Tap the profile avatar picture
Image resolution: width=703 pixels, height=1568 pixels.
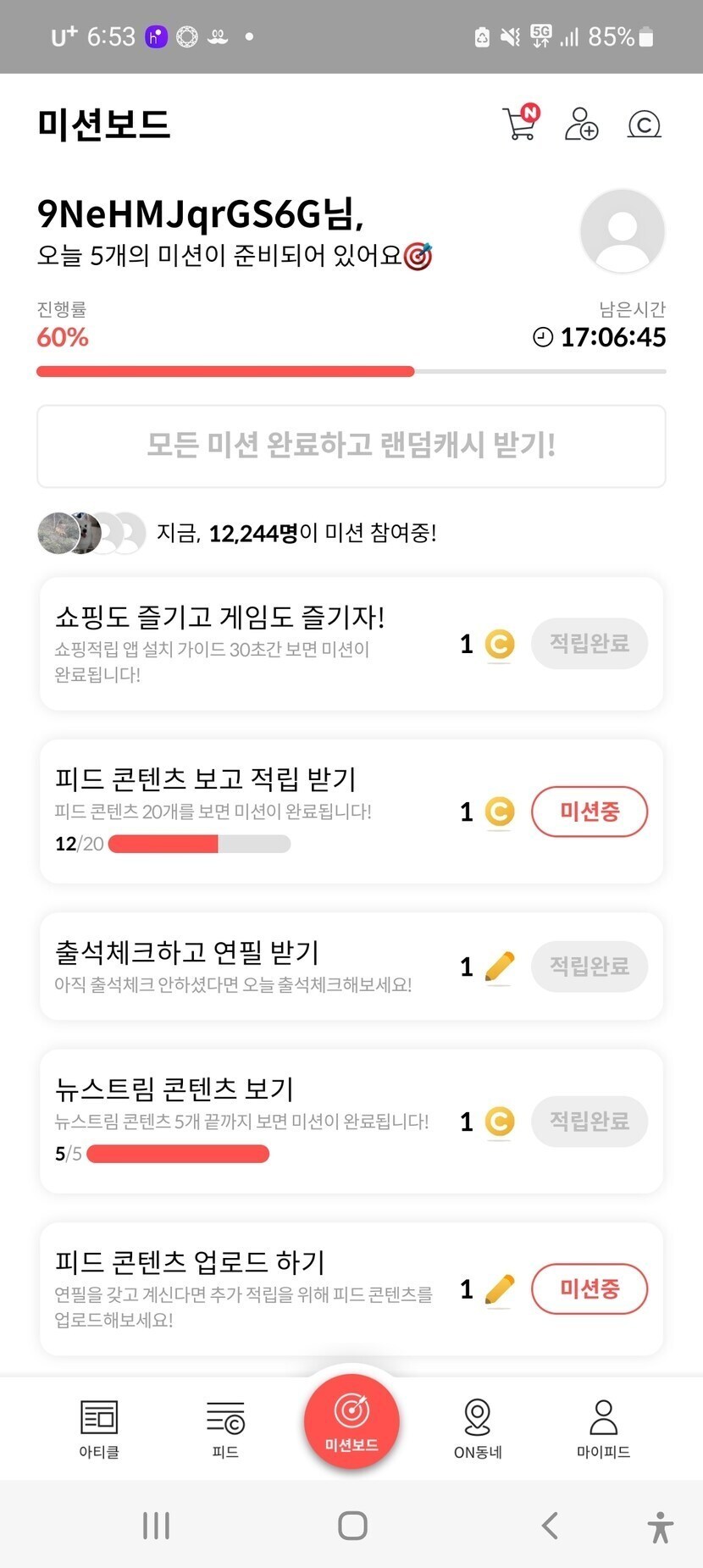(x=622, y=230)
